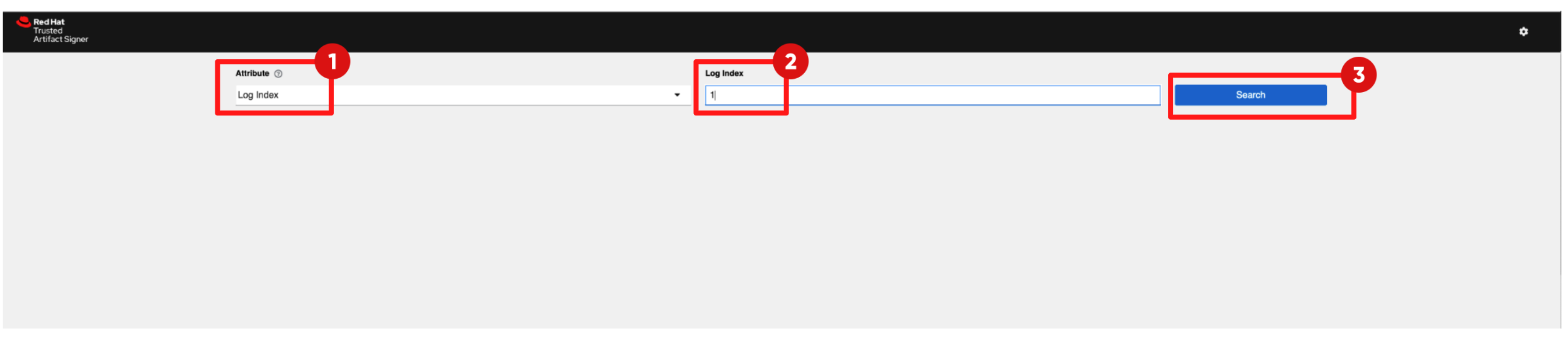The height and width of the screenshot is (338, 1568).
Task: Click the Red Hat wordmark text
Action: 49,22
